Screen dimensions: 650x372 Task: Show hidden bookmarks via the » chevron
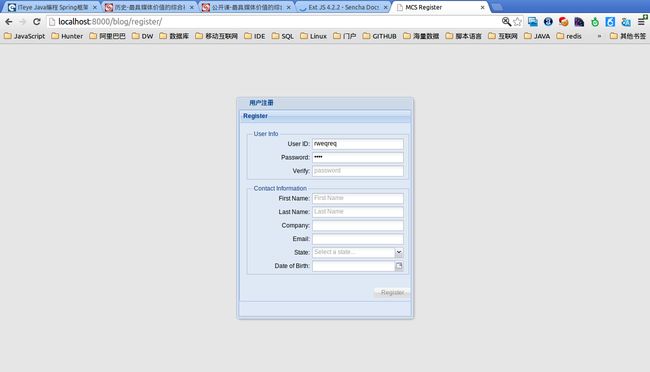pos(599,36)
